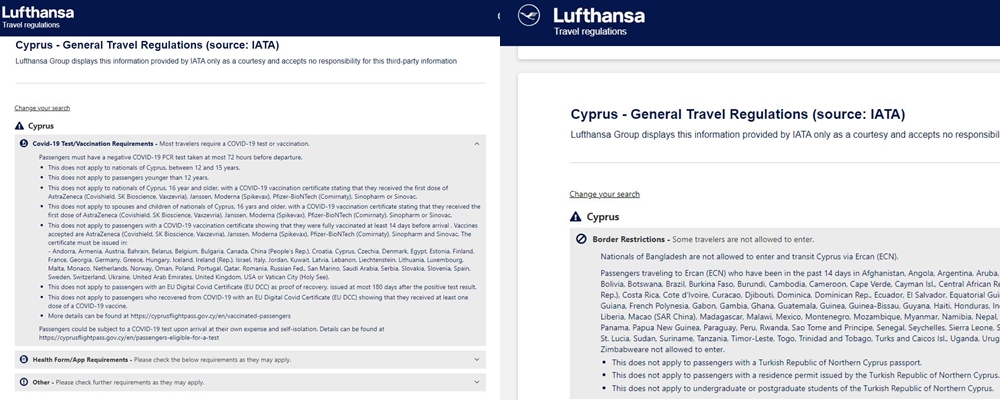Image resolution: width=1000 pixels, height=400 pixels.
Task: Click 'Please check the below requirements as they may apply'
Action: (x=212, y=360)
